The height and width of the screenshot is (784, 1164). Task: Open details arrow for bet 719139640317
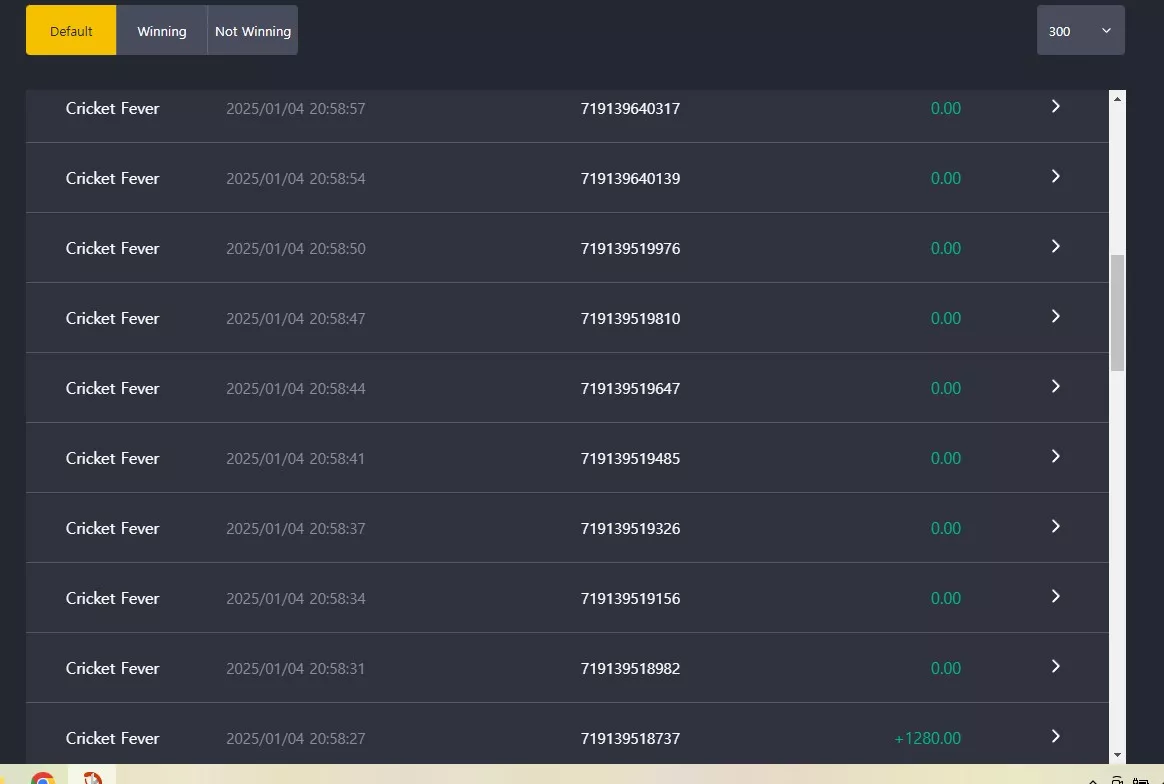click(1055, 106)
